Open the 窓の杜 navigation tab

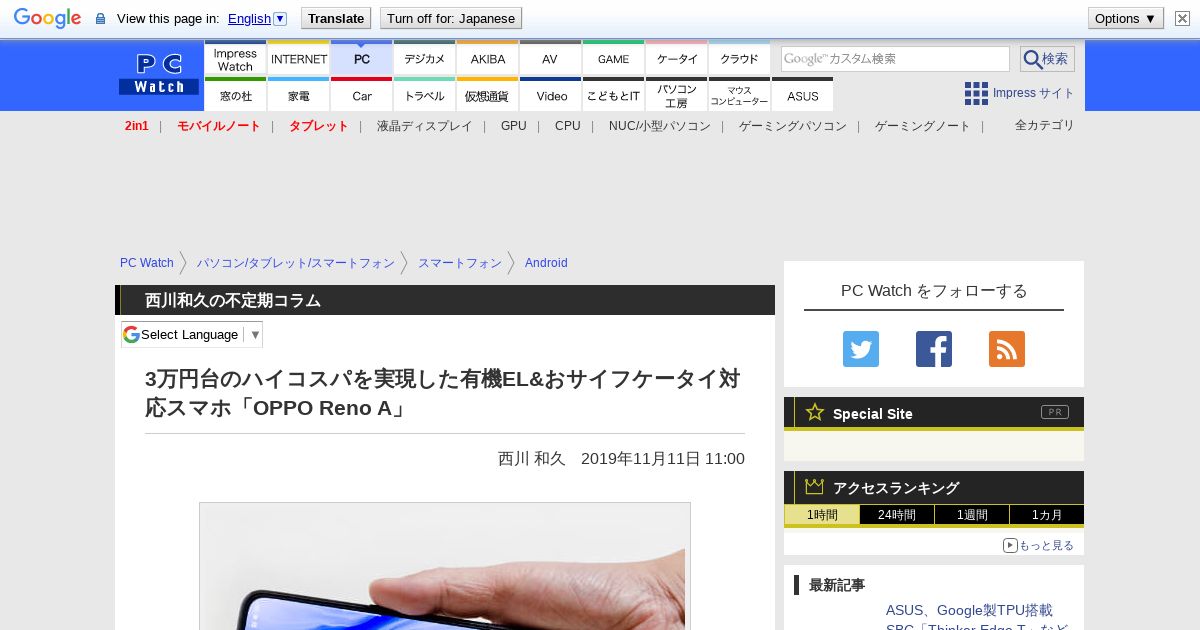coord(235,95)
